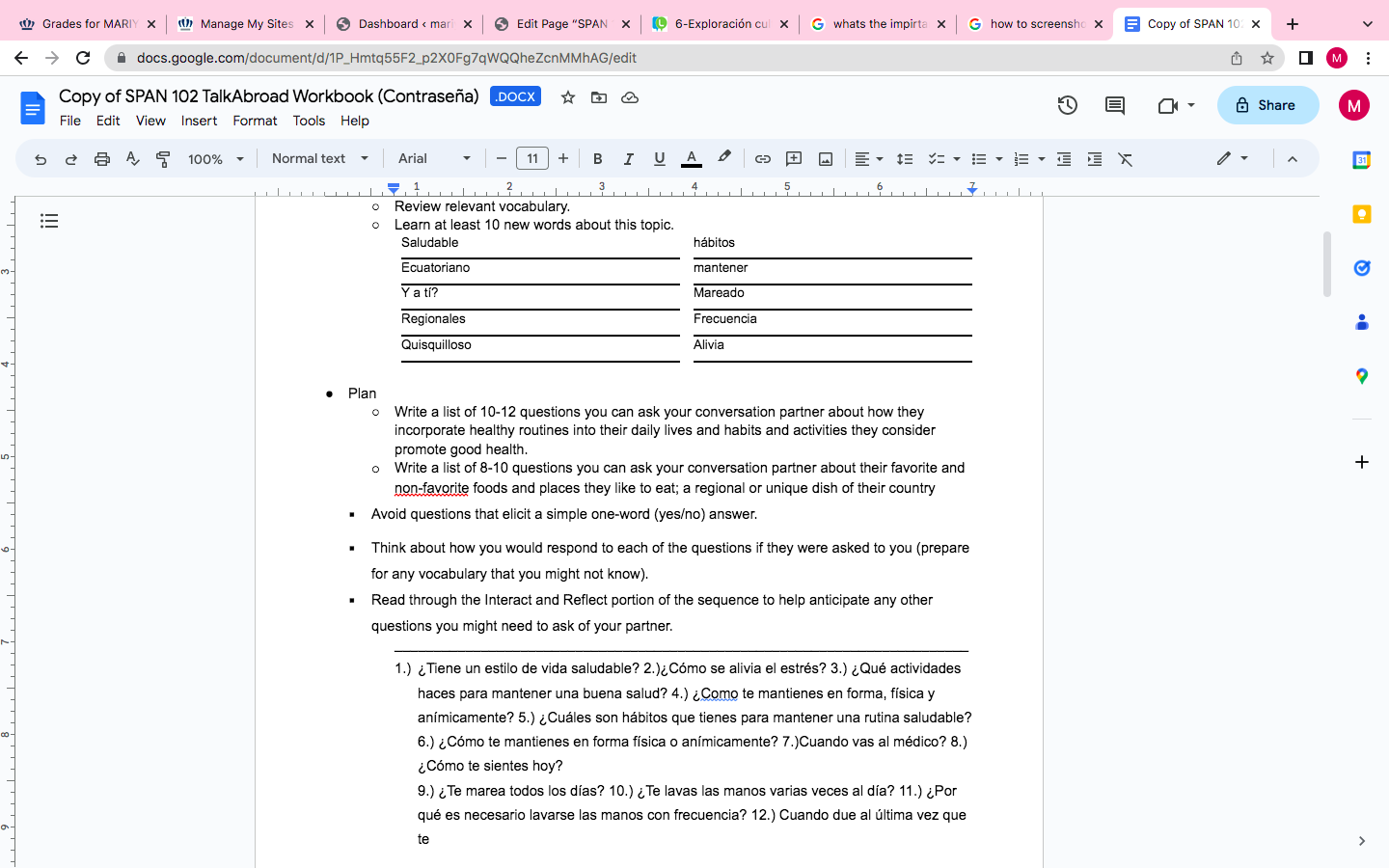Viewport: 1389px width, 868px height.
Task: Open the Normal text style dropdown
Action: tap(320, 158)
